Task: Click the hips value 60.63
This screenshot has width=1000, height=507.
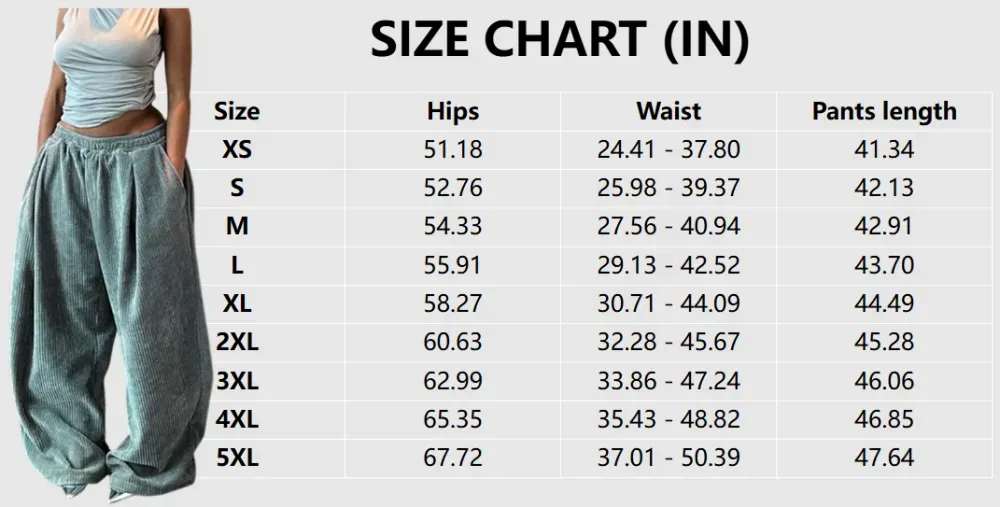Action: click(x=453, y=342)
